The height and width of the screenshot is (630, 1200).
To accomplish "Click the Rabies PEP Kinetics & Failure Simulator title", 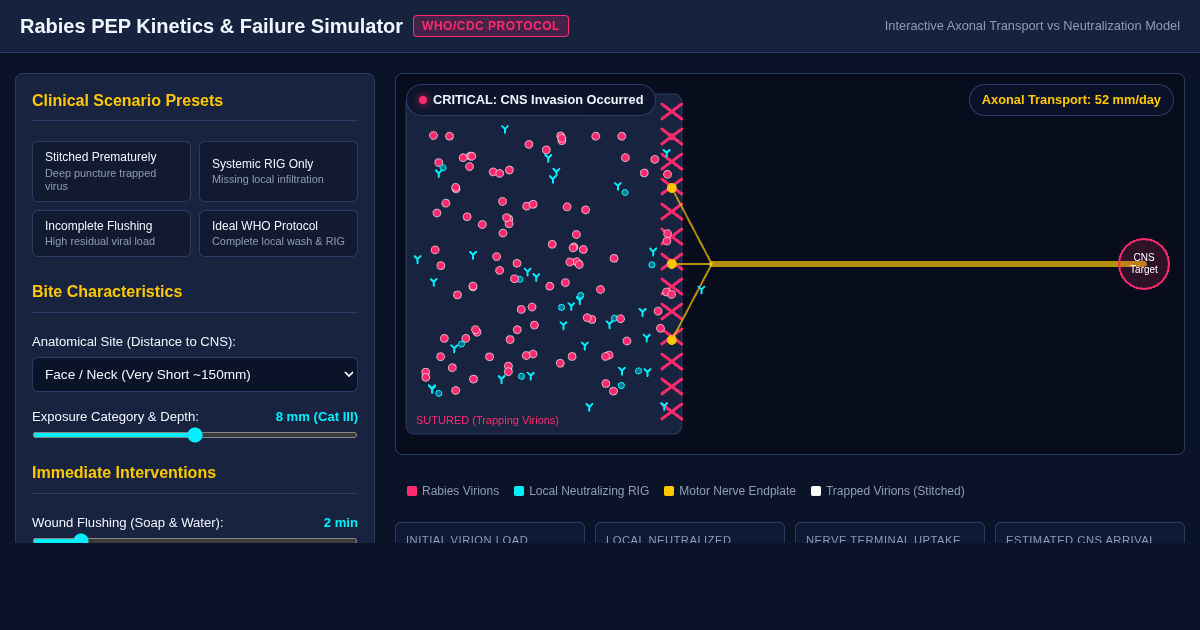I will (211, 26).
